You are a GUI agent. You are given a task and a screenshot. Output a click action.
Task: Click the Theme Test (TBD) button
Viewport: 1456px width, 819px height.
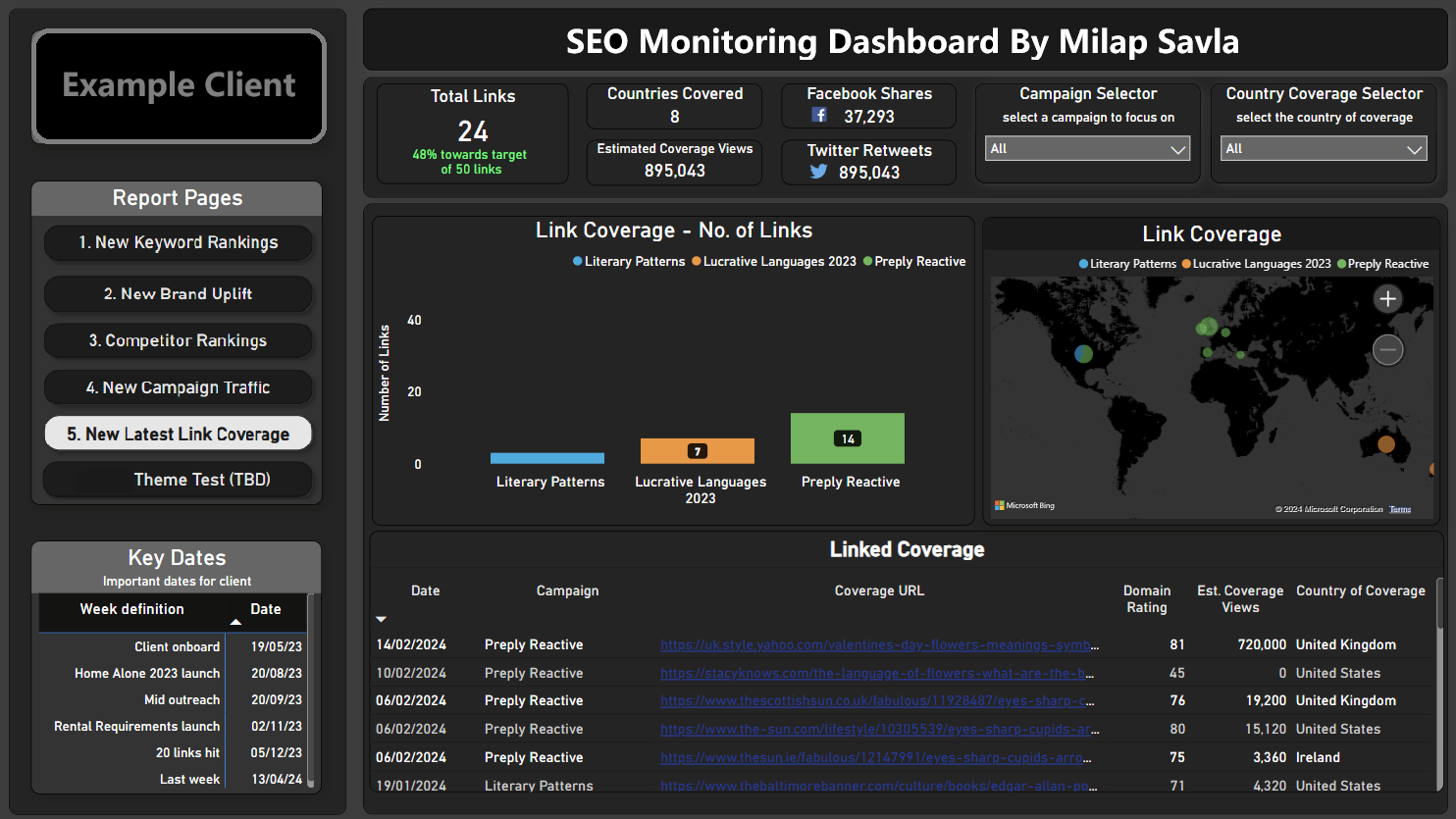tap(178, 480)
